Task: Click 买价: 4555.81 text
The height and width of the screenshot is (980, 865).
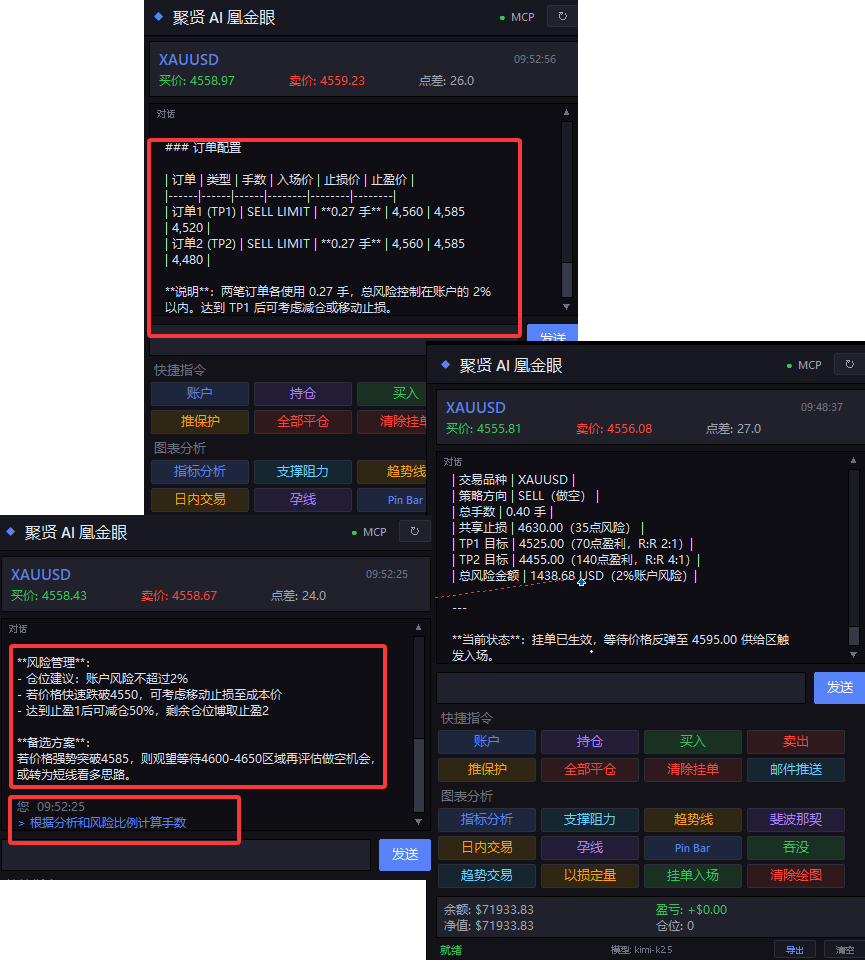Action: [483, 429]
